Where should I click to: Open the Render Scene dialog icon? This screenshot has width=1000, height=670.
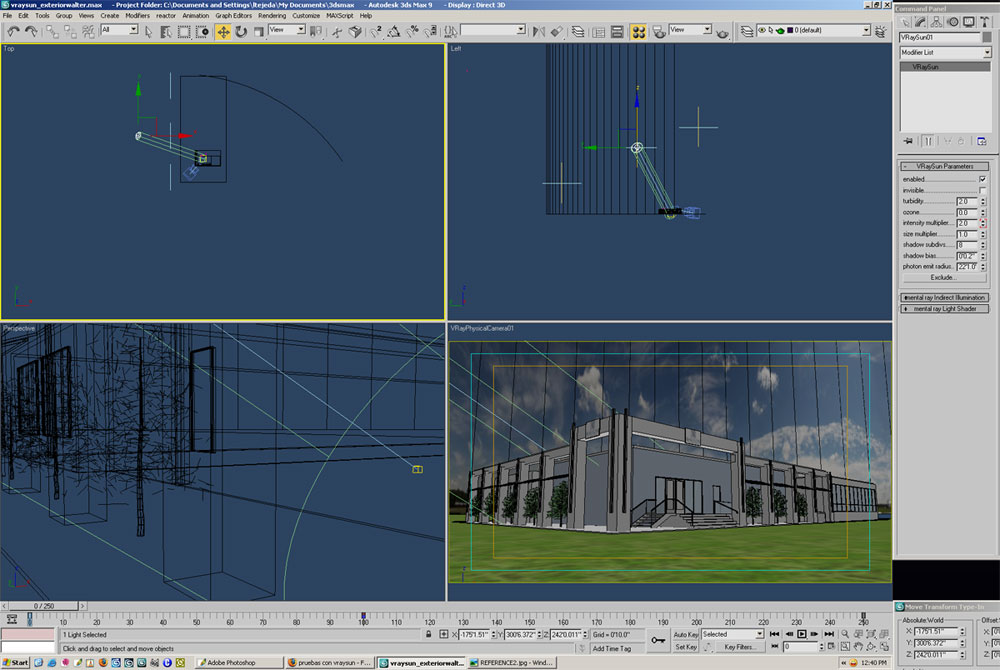point(659,31)
